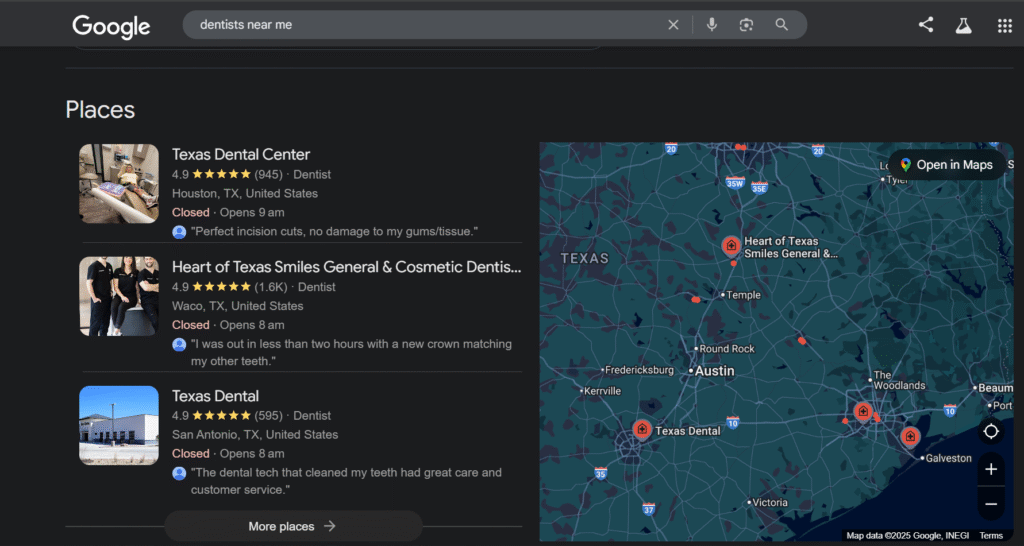
Task: Click the magnifying glass search icon
Action: pos(782,25)
